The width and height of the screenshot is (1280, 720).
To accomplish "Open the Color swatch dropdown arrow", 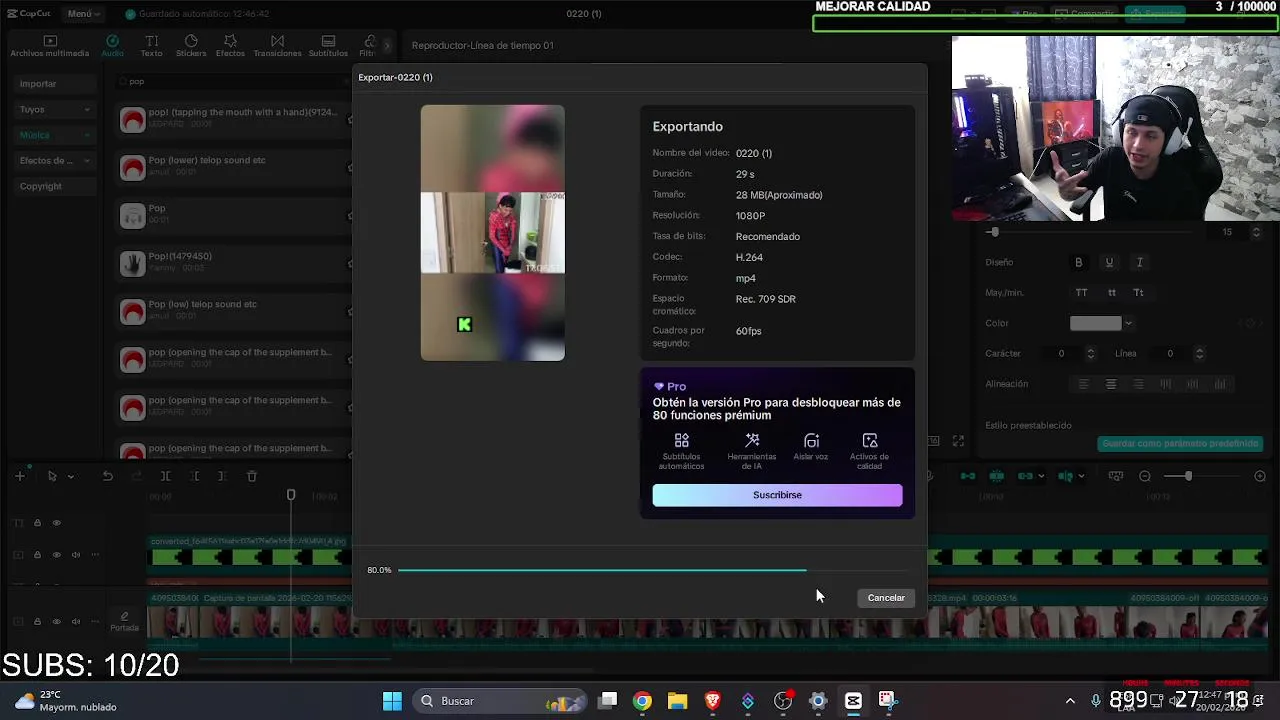I will (1128, 323).
